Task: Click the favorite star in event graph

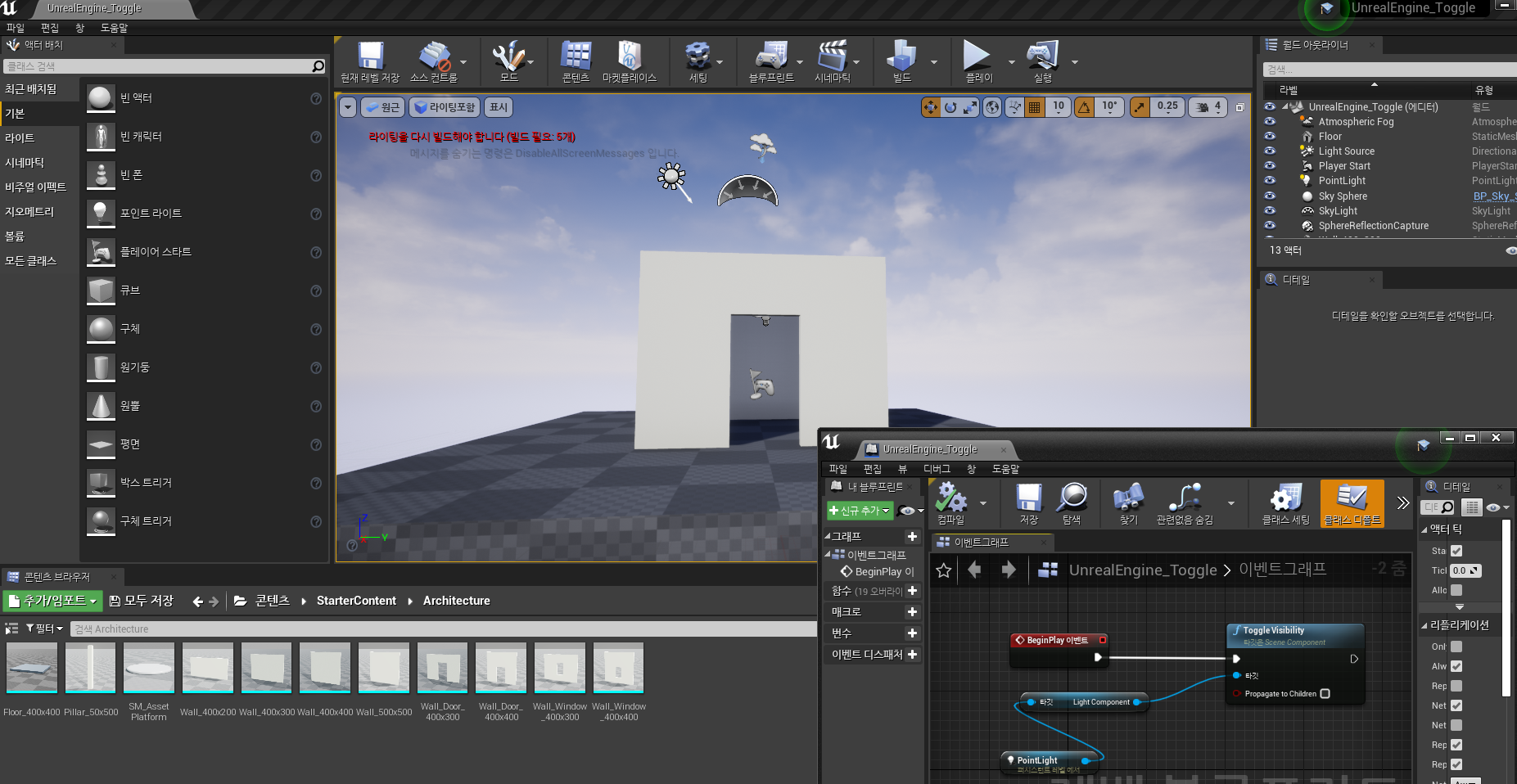Action: (943, 570)
